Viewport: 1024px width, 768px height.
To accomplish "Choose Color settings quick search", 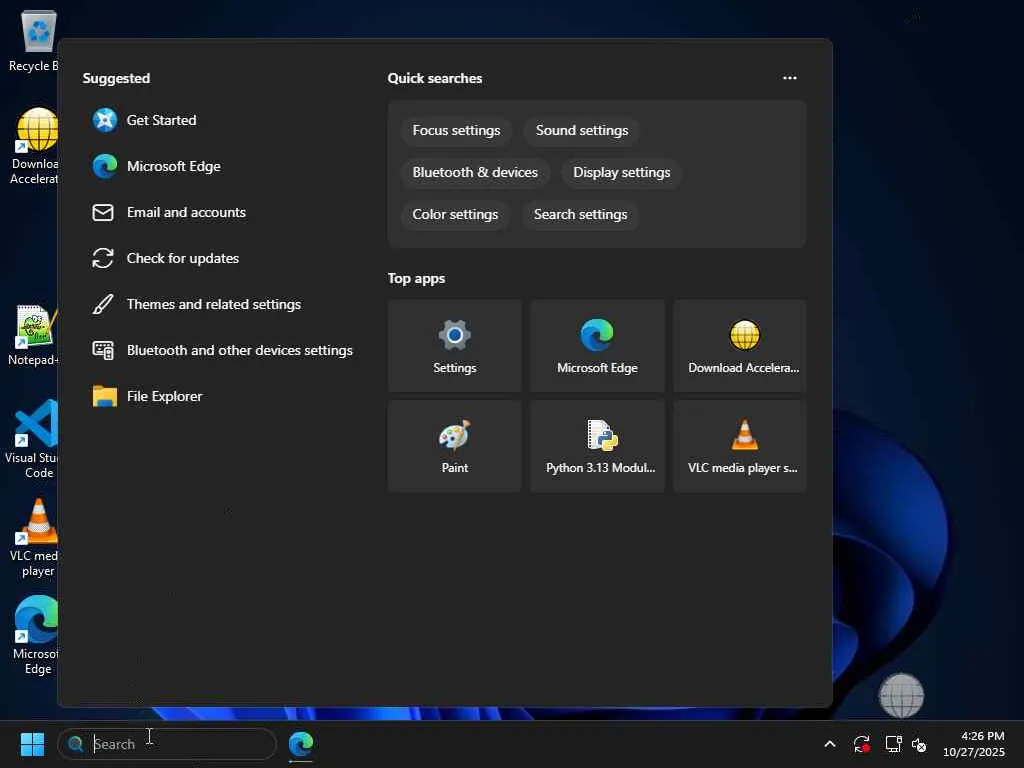I will (x=455, y=214).
